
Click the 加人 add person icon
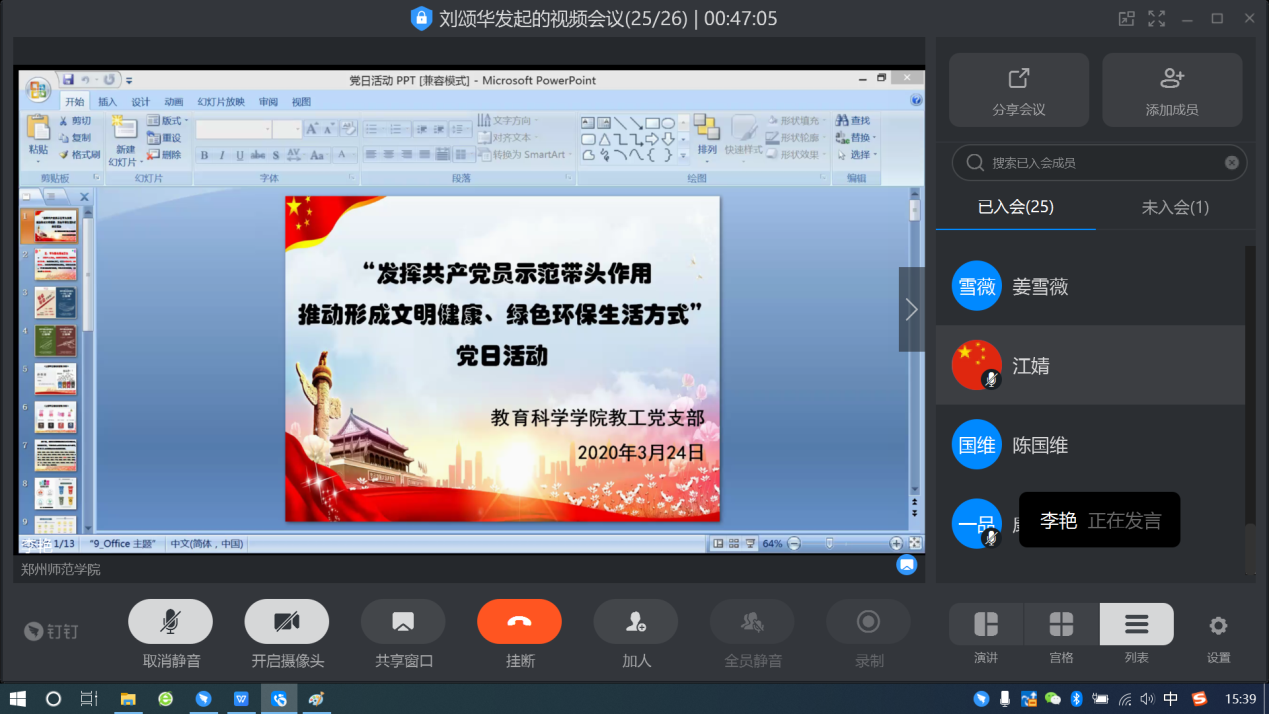pyautogui.click(x=635, y=622)
